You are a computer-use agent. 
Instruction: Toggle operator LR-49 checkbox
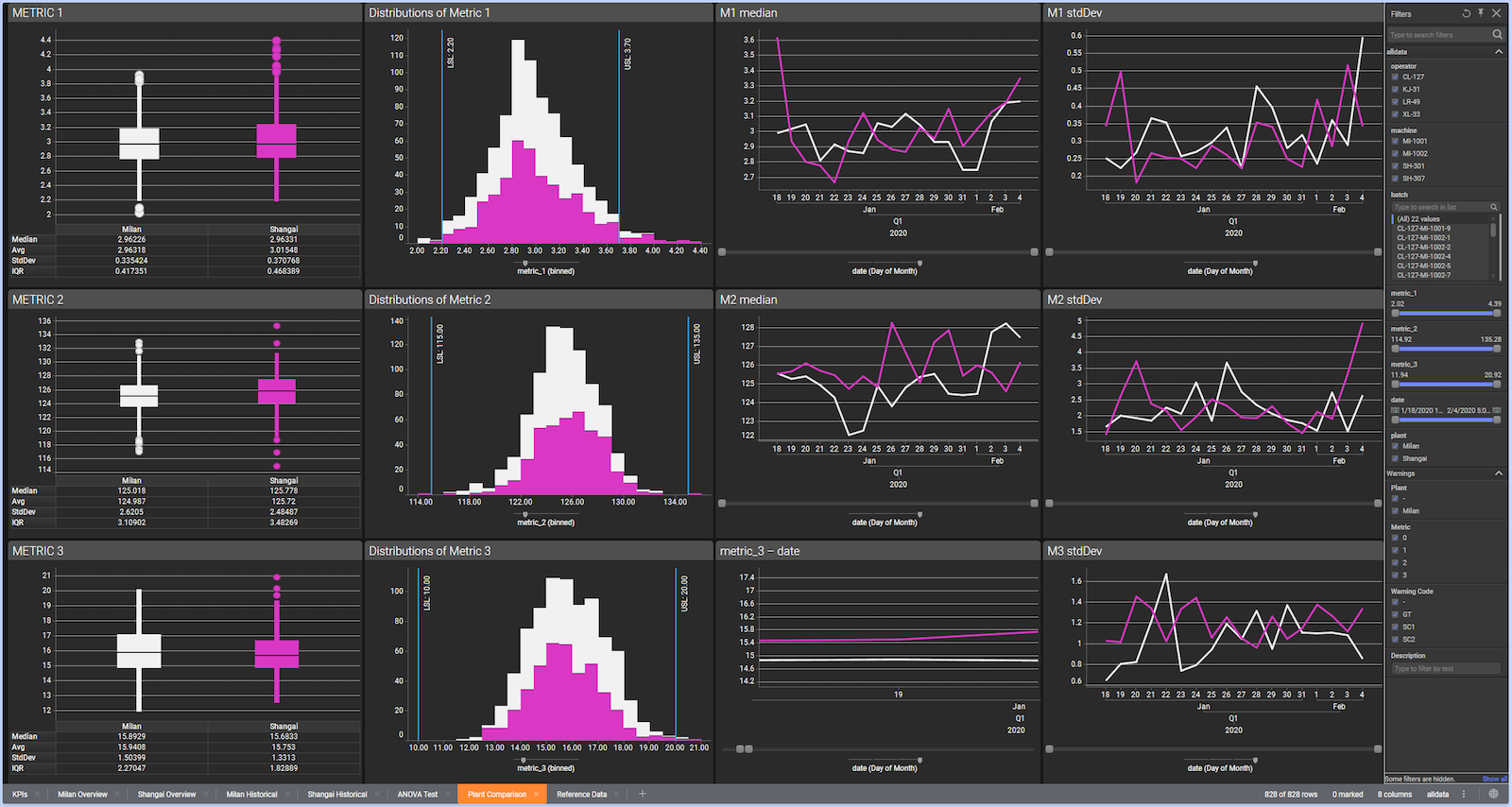[x=1395, y=102]
